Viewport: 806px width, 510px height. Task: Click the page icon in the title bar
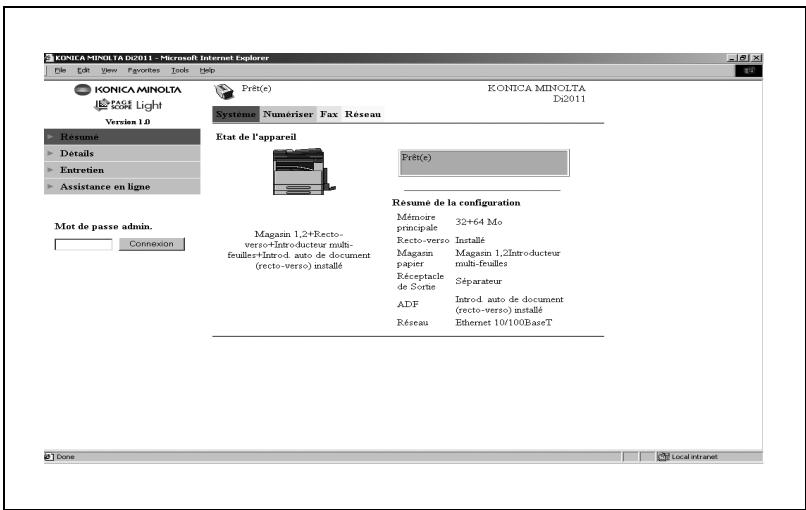pyautogui.click(x=49, y=58)
